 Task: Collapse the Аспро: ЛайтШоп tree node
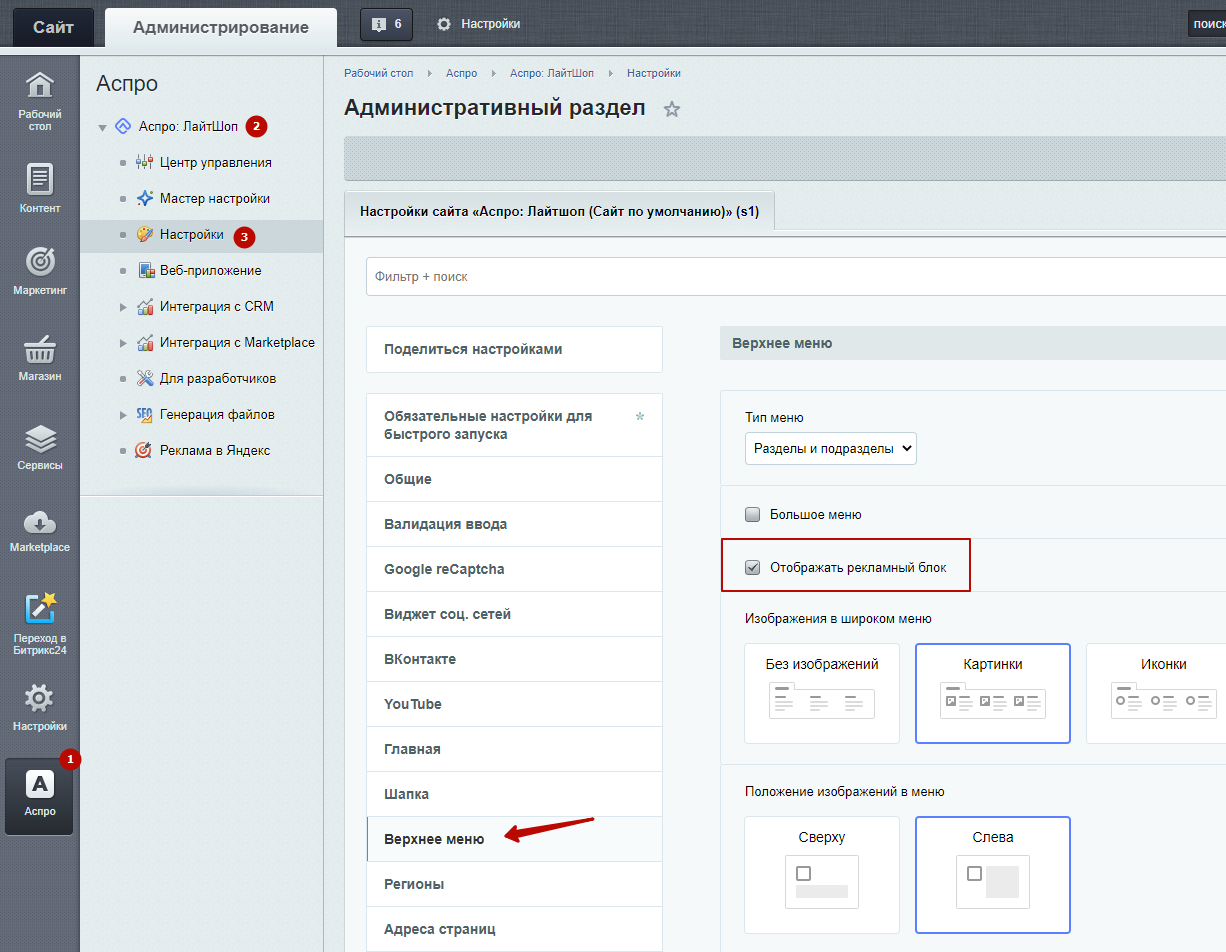point(102,127)
